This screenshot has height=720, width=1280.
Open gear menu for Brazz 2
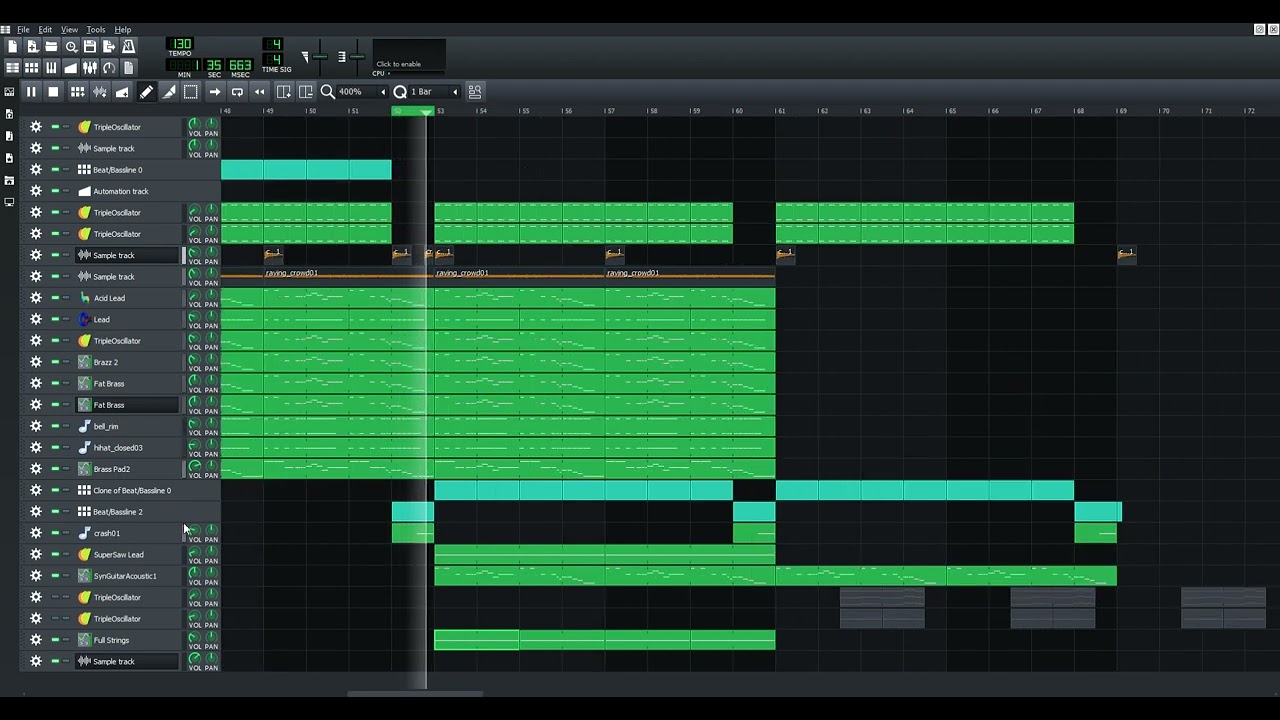pos(36,362)
